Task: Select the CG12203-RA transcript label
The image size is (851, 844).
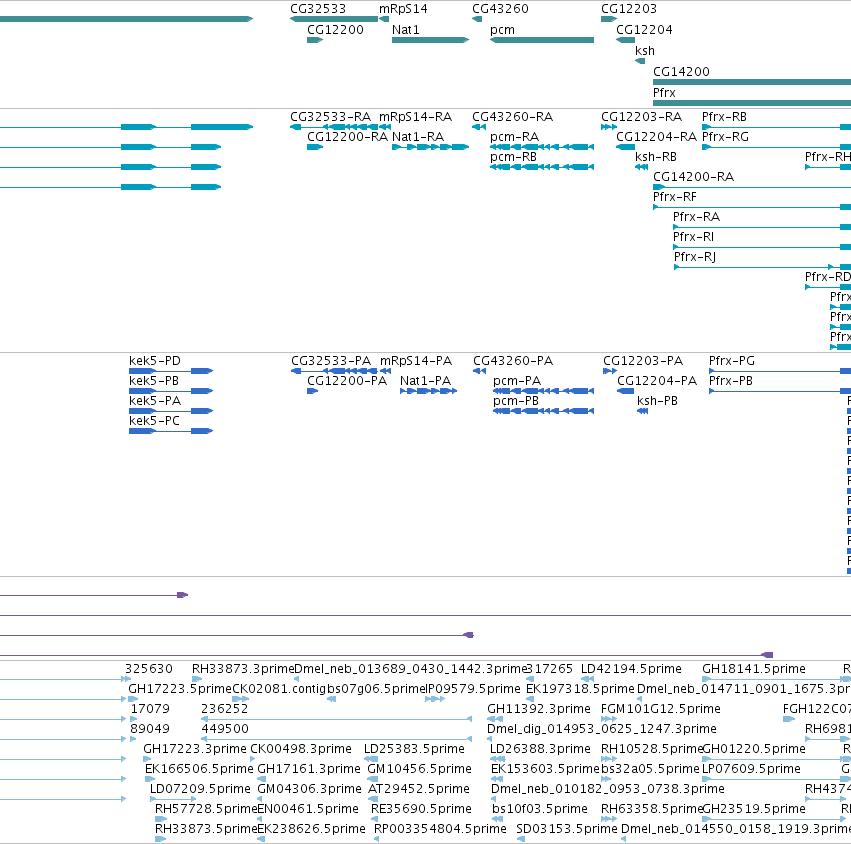Action: tap(642, 117)
